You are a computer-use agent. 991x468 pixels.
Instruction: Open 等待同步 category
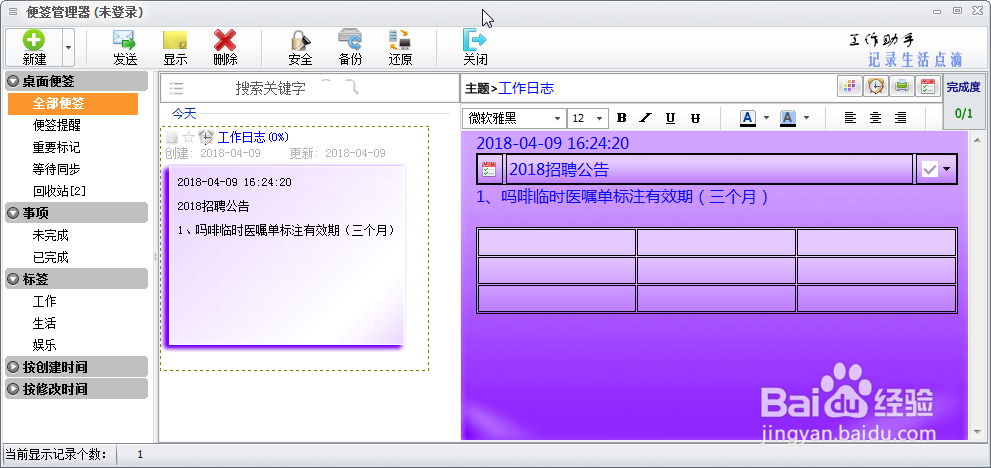point(57,169)
